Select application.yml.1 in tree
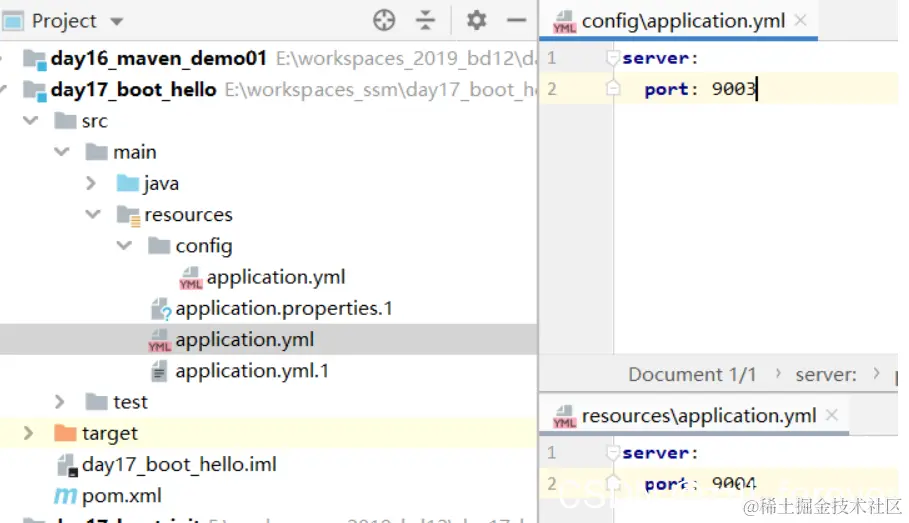909x523 pixels. [x=252, y=371]
